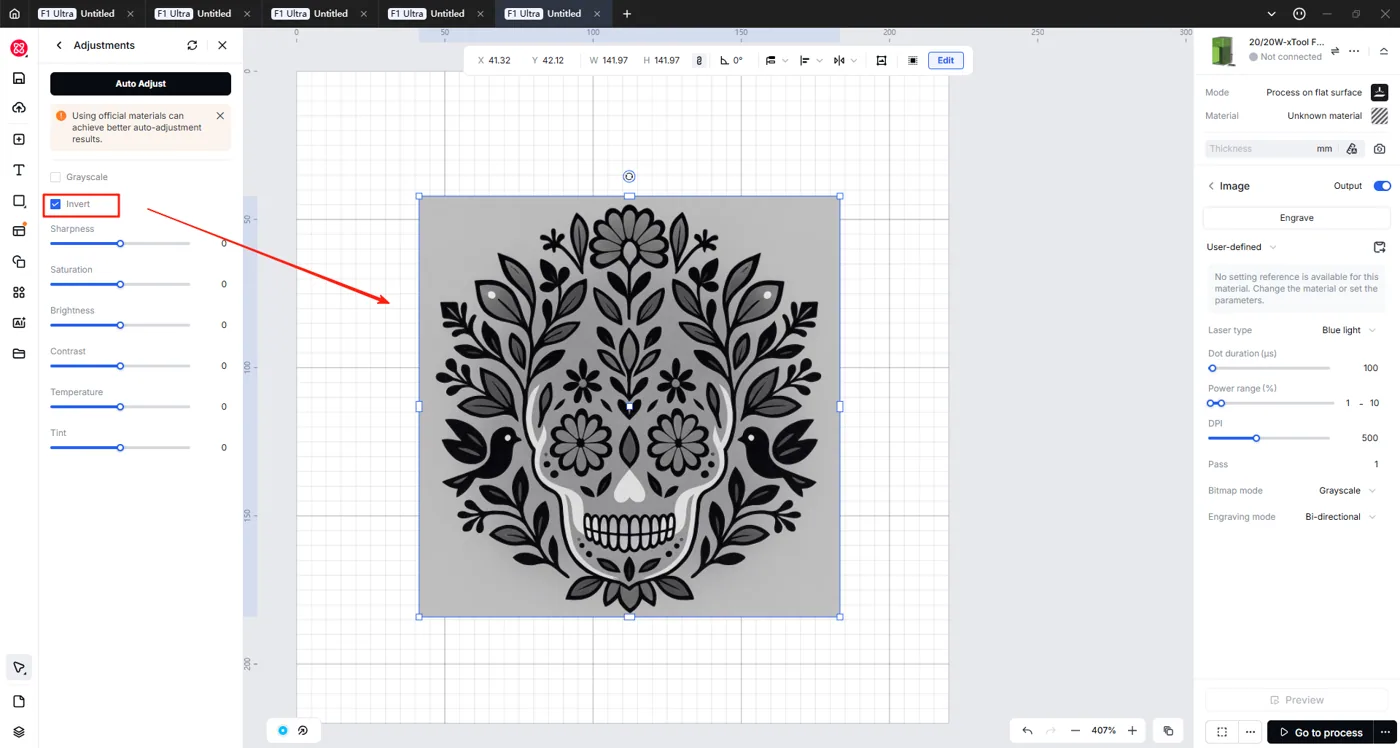Viewport: 1400px width, 748px height.
Task: Go back from the Image settings header
Action: tap(1211, 186)
